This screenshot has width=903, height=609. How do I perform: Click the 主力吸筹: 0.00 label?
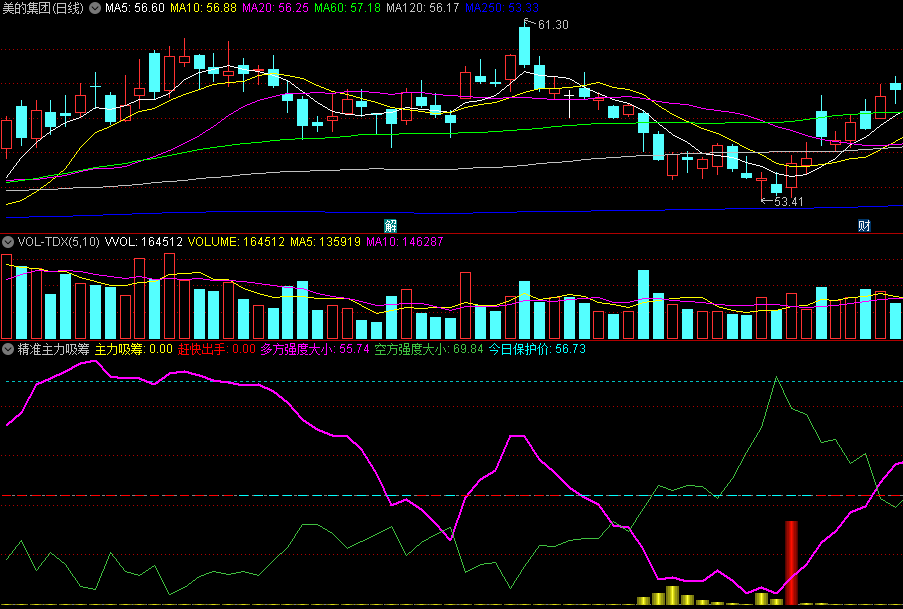click(x=134, y=349)
